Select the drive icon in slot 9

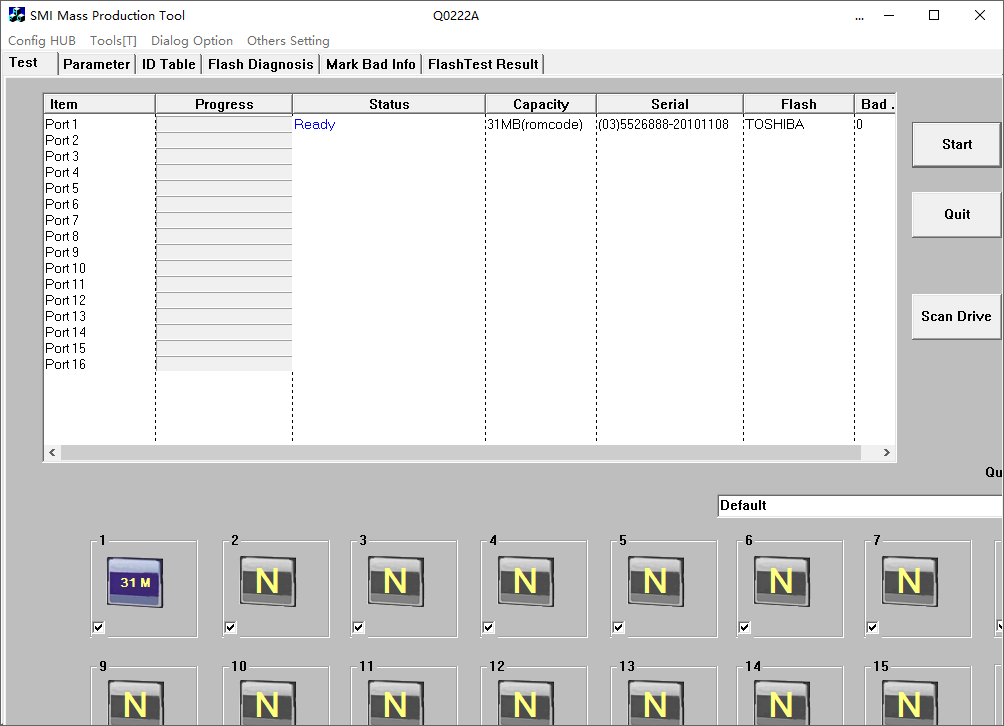(134, 702)
